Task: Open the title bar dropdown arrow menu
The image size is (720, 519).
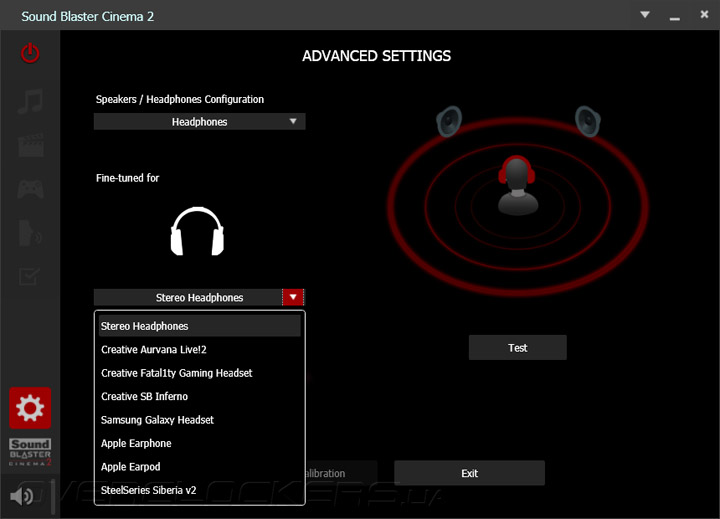Action: coord(645,15)
